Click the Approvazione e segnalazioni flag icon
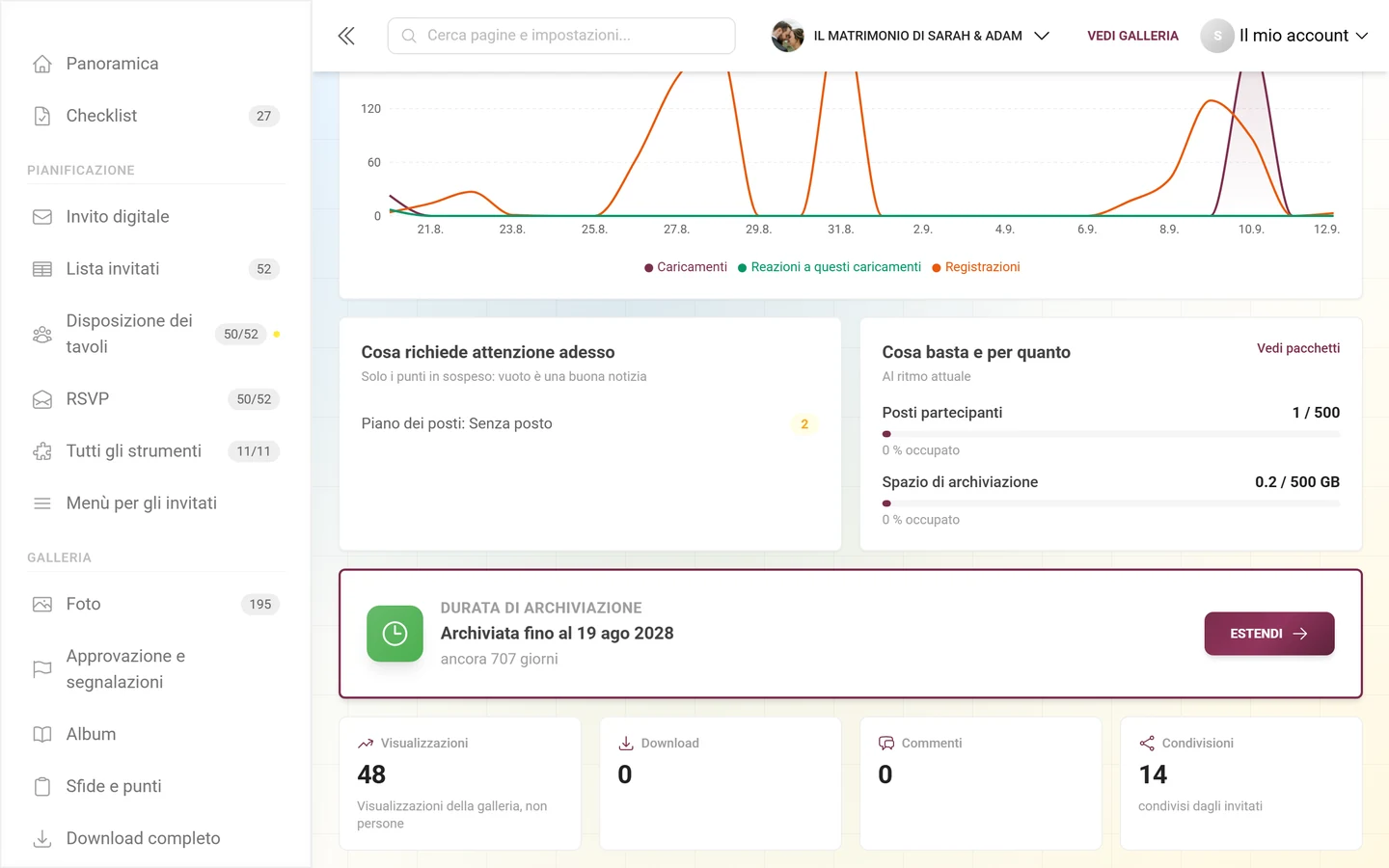Screen dimensions: 1389x868 (x=42, y=669)
